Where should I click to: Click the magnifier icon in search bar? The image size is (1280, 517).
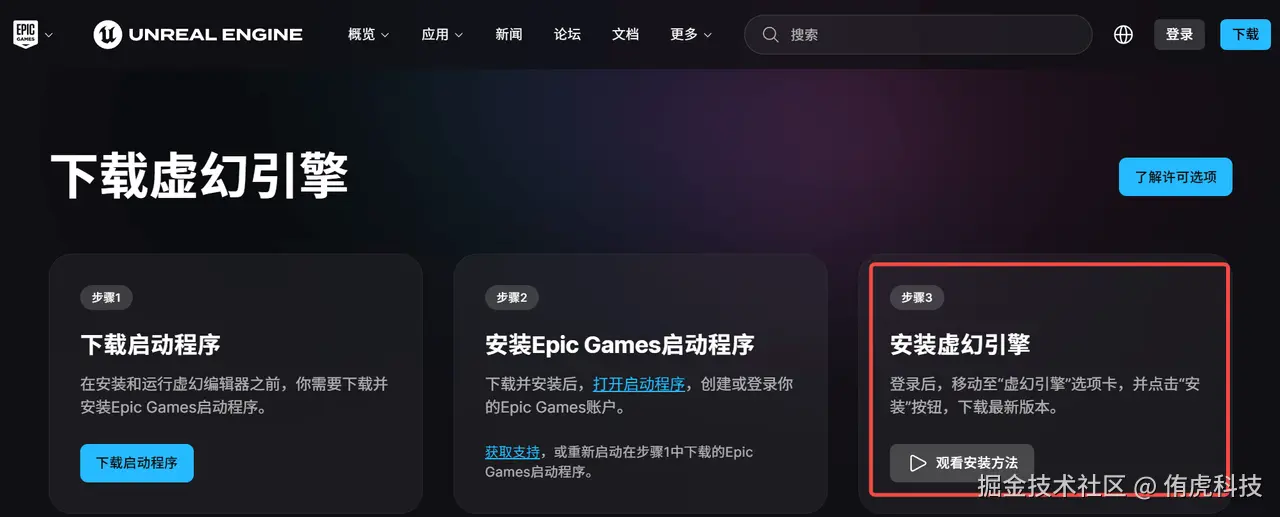(770, 34)
